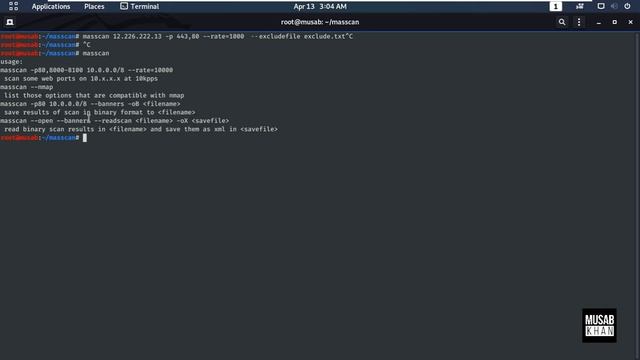Screen dimensions: 640x360
Task: Open the network connections tray icon
Action: [580, 6]
